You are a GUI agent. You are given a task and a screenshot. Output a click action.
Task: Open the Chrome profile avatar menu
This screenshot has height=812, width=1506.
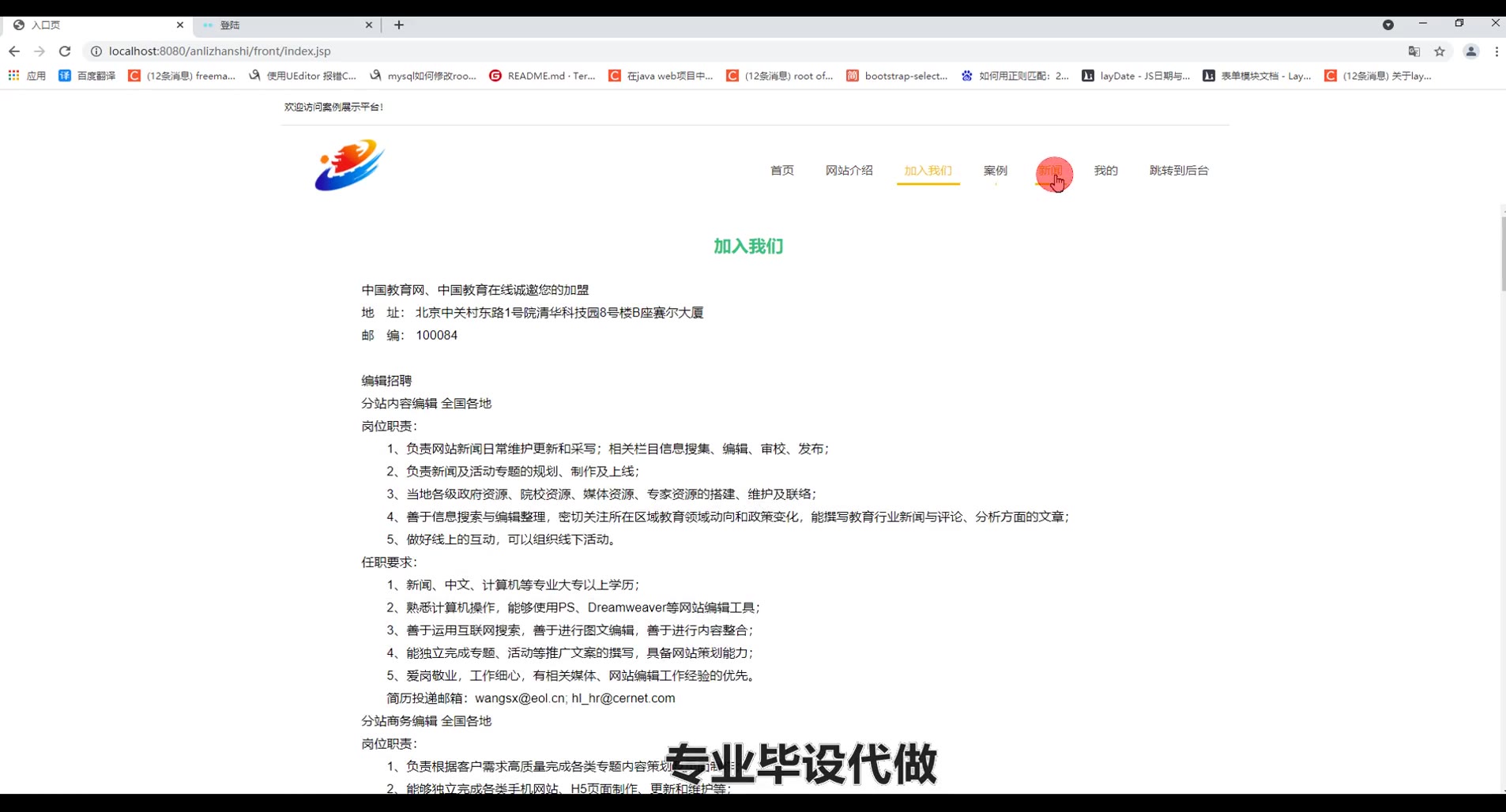[x=1471, y=51]
